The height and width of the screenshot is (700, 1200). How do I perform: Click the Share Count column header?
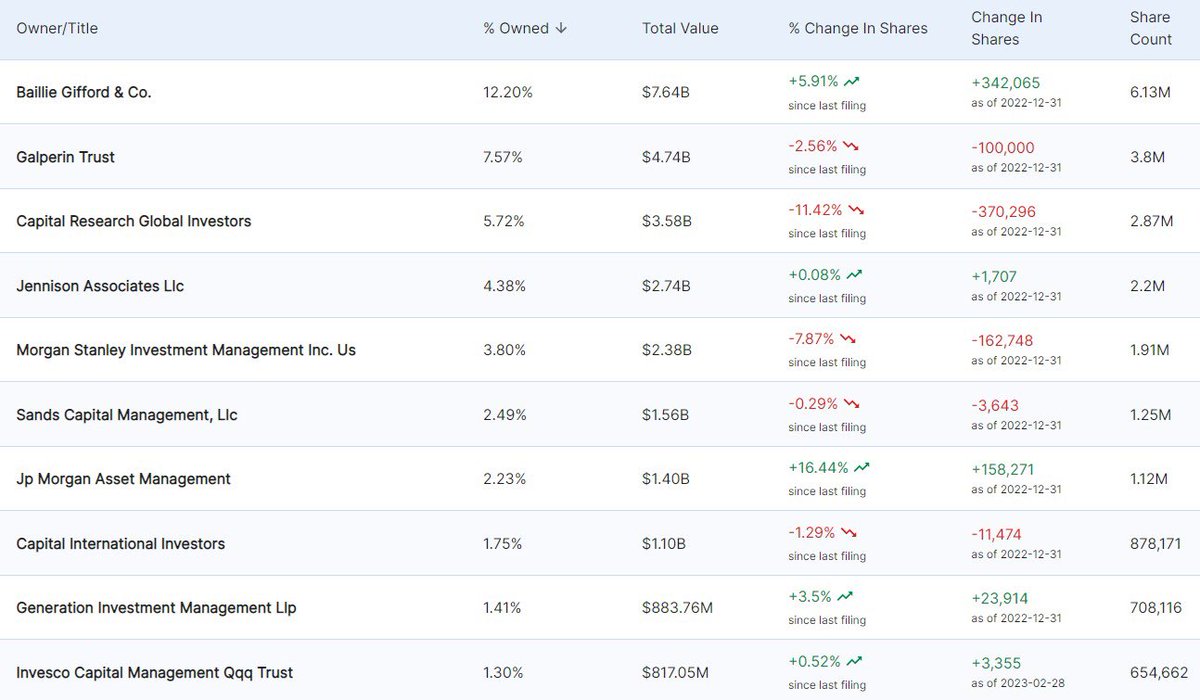[x=1151, y=28]
